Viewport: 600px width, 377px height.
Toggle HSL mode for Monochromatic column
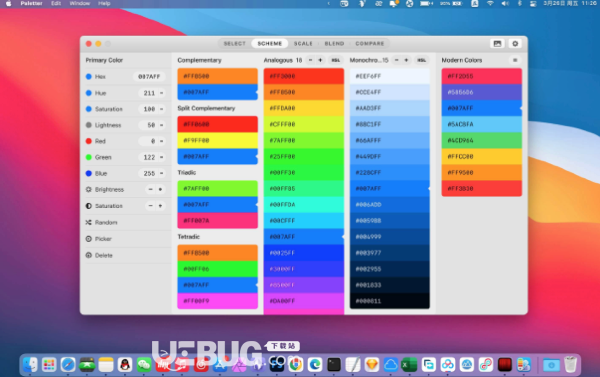click(422, 60)
